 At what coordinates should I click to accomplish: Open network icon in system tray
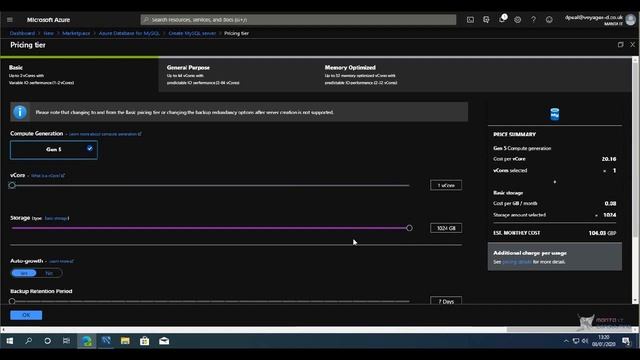point(576,341)
